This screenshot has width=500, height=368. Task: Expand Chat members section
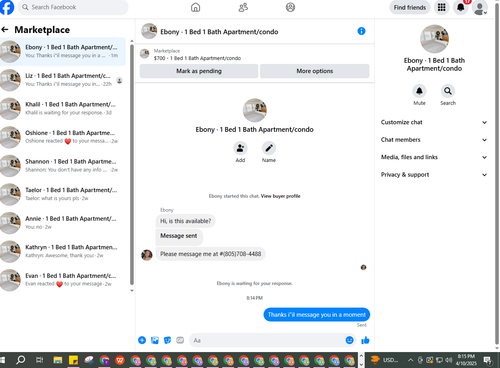[434, 140]
